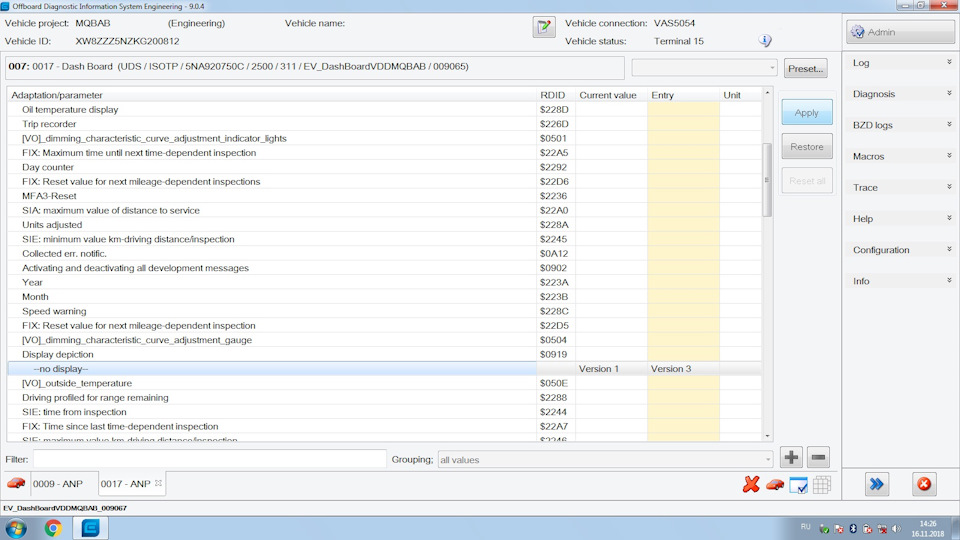Click the Admin user icon button
This screenshot has width=960, height=540.
pos(900,32)
